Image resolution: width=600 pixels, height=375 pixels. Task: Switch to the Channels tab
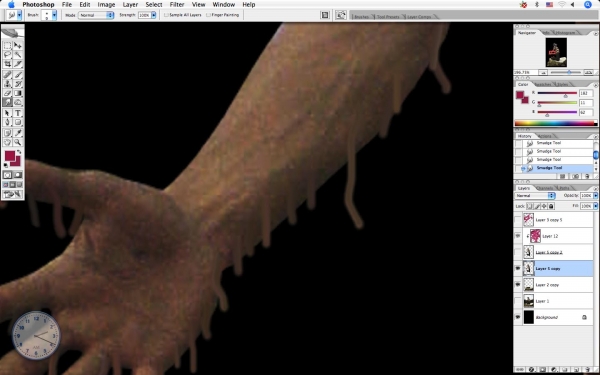coord(545,188)
